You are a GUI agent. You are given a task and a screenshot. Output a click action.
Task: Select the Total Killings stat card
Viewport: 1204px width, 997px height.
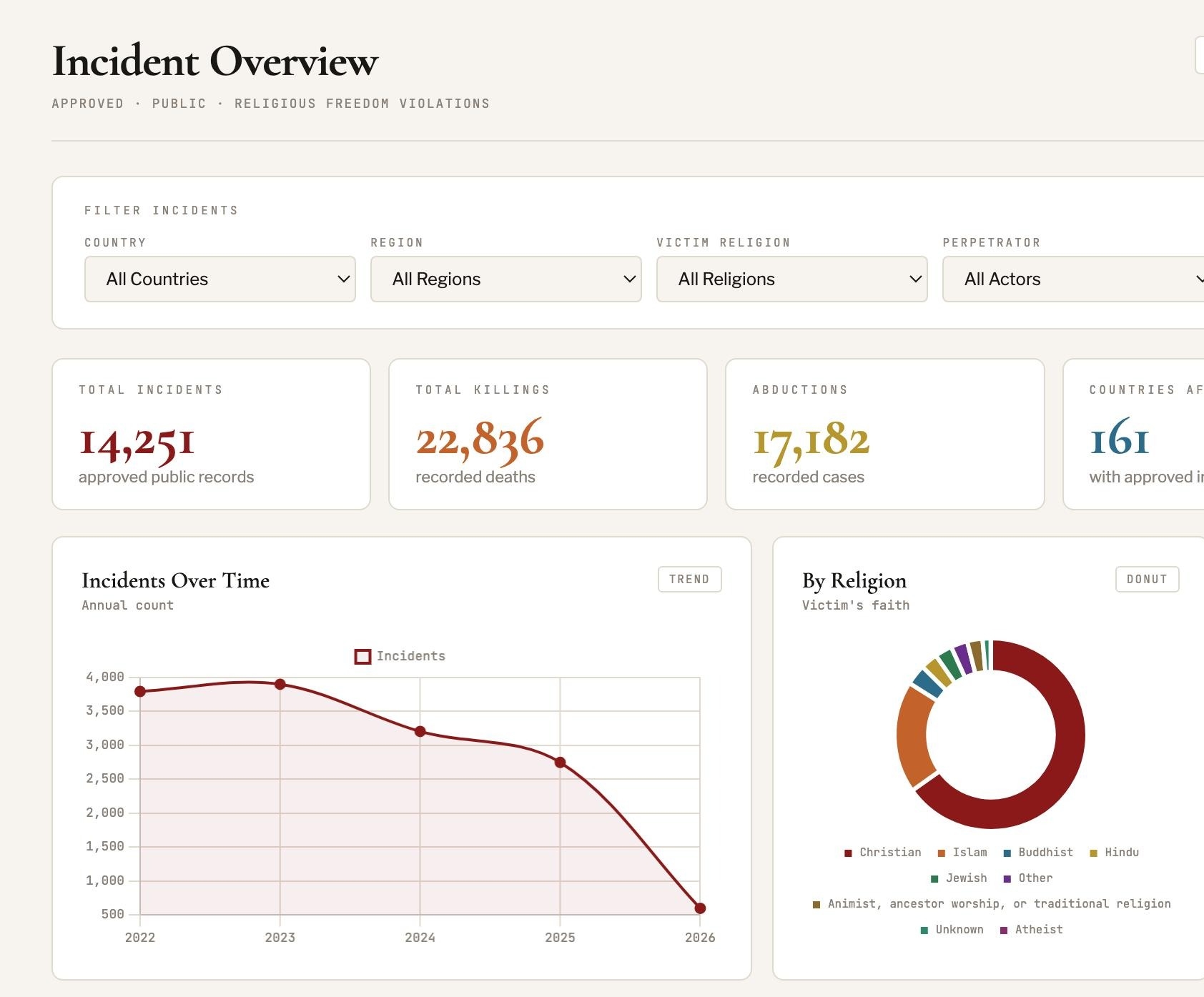pyautogui.click(x=548, y=435)
